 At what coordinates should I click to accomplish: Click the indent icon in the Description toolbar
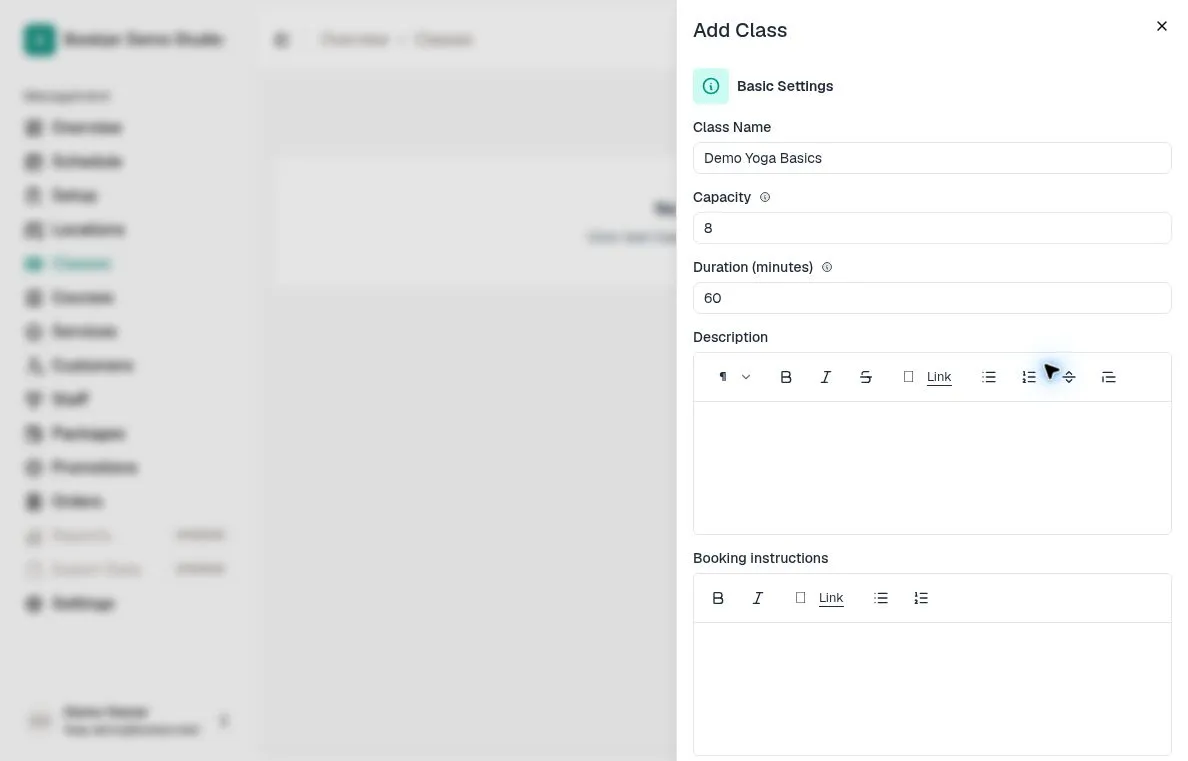pos(1108,377)
